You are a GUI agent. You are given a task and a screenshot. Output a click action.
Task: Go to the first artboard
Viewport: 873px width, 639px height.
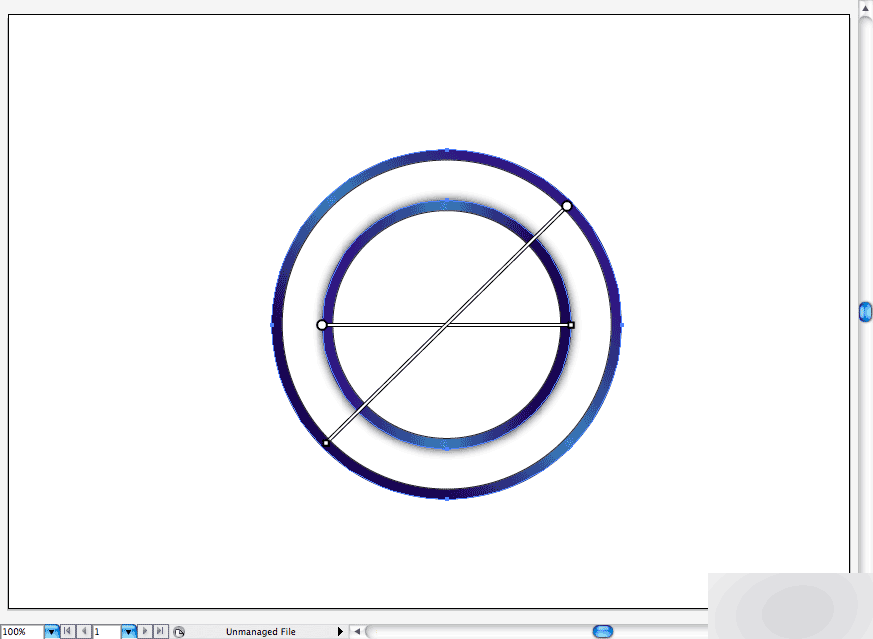pos(67,631)
